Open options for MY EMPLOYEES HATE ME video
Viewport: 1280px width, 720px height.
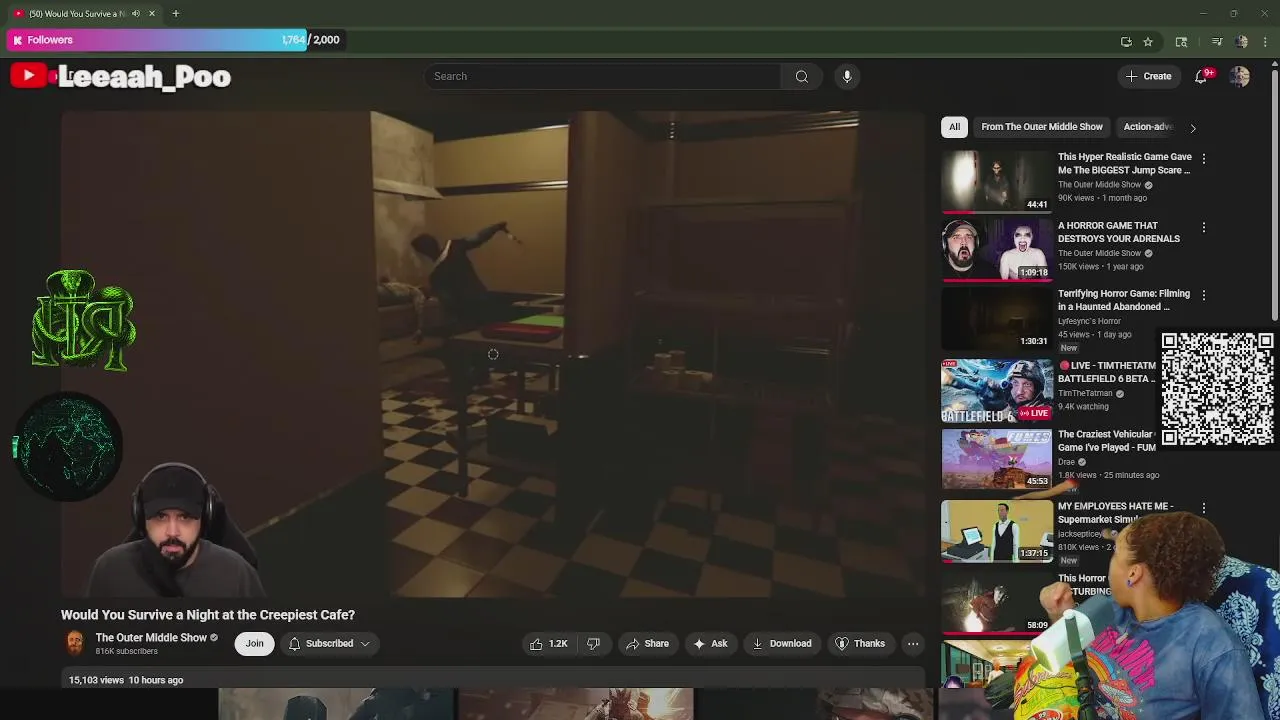point(1203,508)
